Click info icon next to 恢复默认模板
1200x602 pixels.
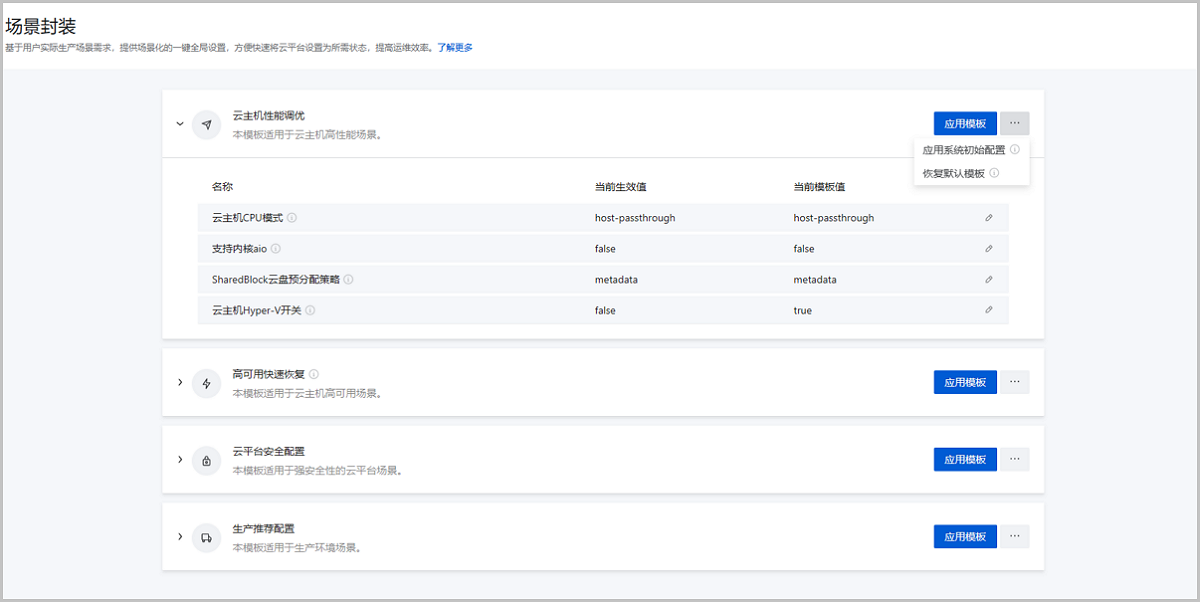click(x=994, y=173)
